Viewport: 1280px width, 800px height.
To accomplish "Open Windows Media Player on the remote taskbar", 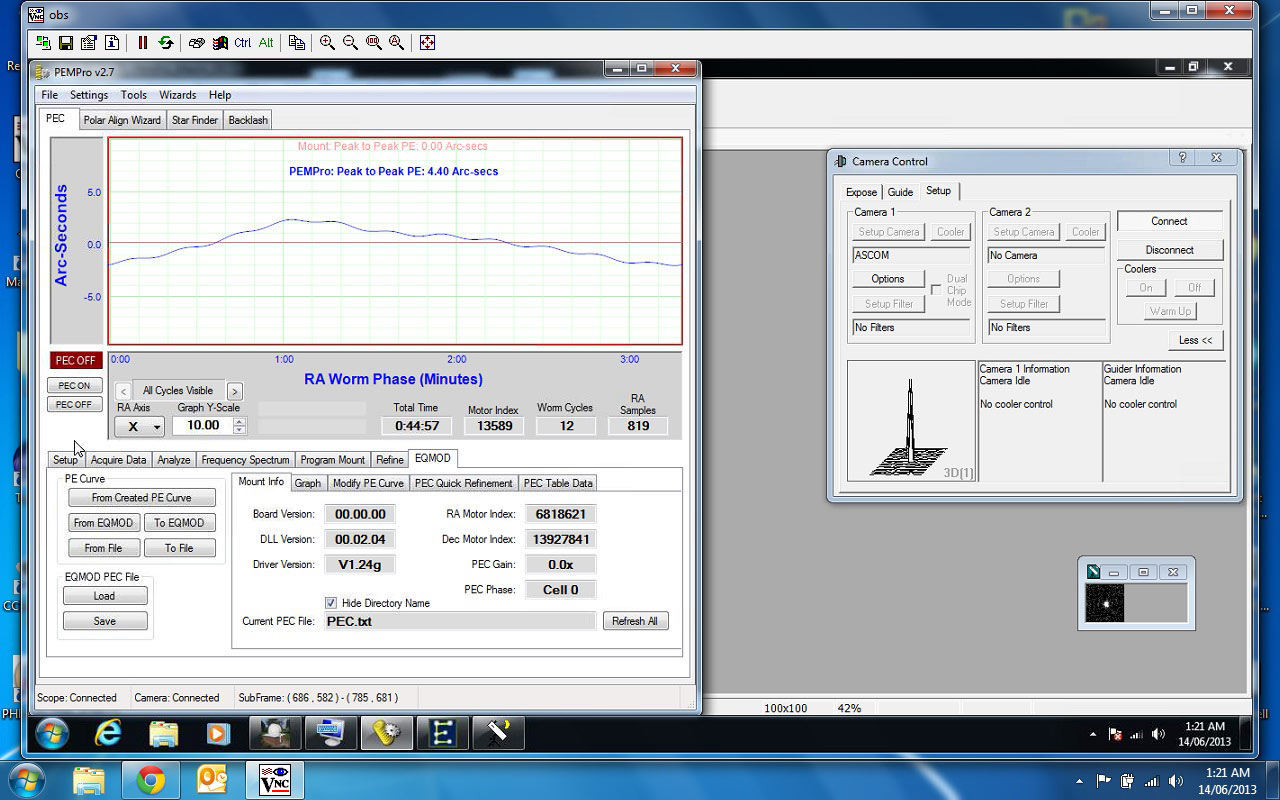I will (217, 735).
